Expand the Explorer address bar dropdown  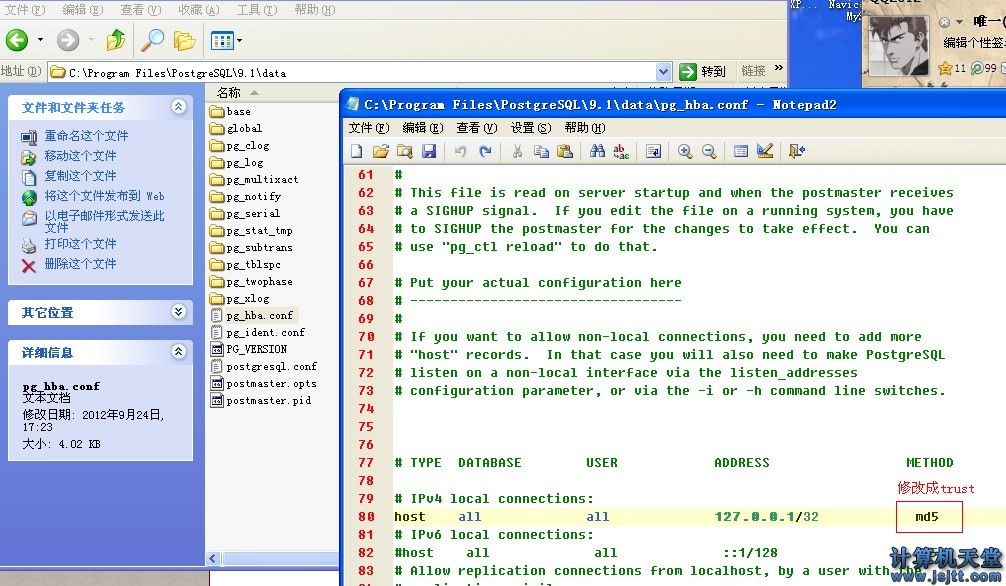pos(663,72)
